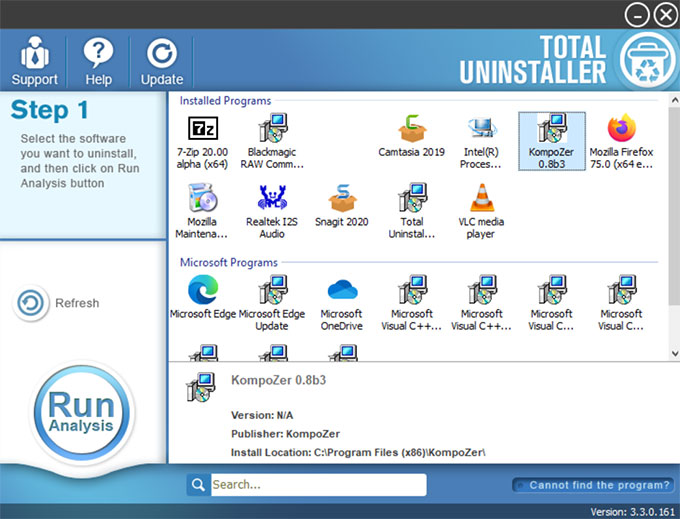Viewport: 680px width, 519px height.
Task: Click the program list scroll-down arrow
Action: click(674, 353)
